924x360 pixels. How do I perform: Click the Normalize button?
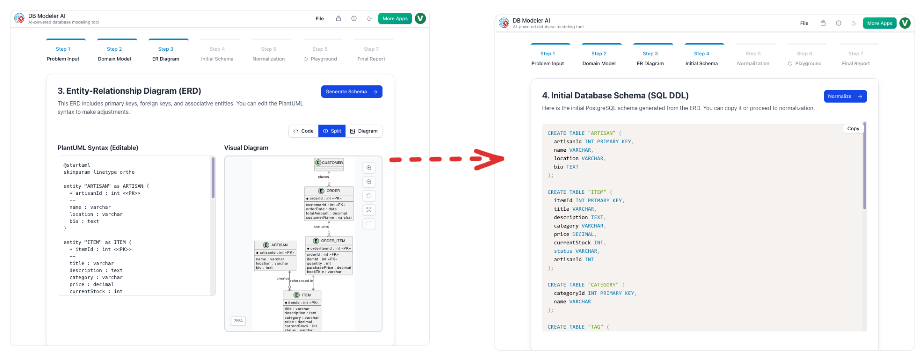845,96
